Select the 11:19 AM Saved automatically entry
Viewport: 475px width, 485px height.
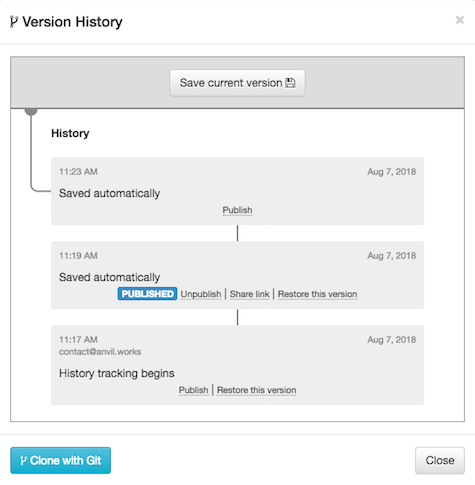click(x=237, y=275)
